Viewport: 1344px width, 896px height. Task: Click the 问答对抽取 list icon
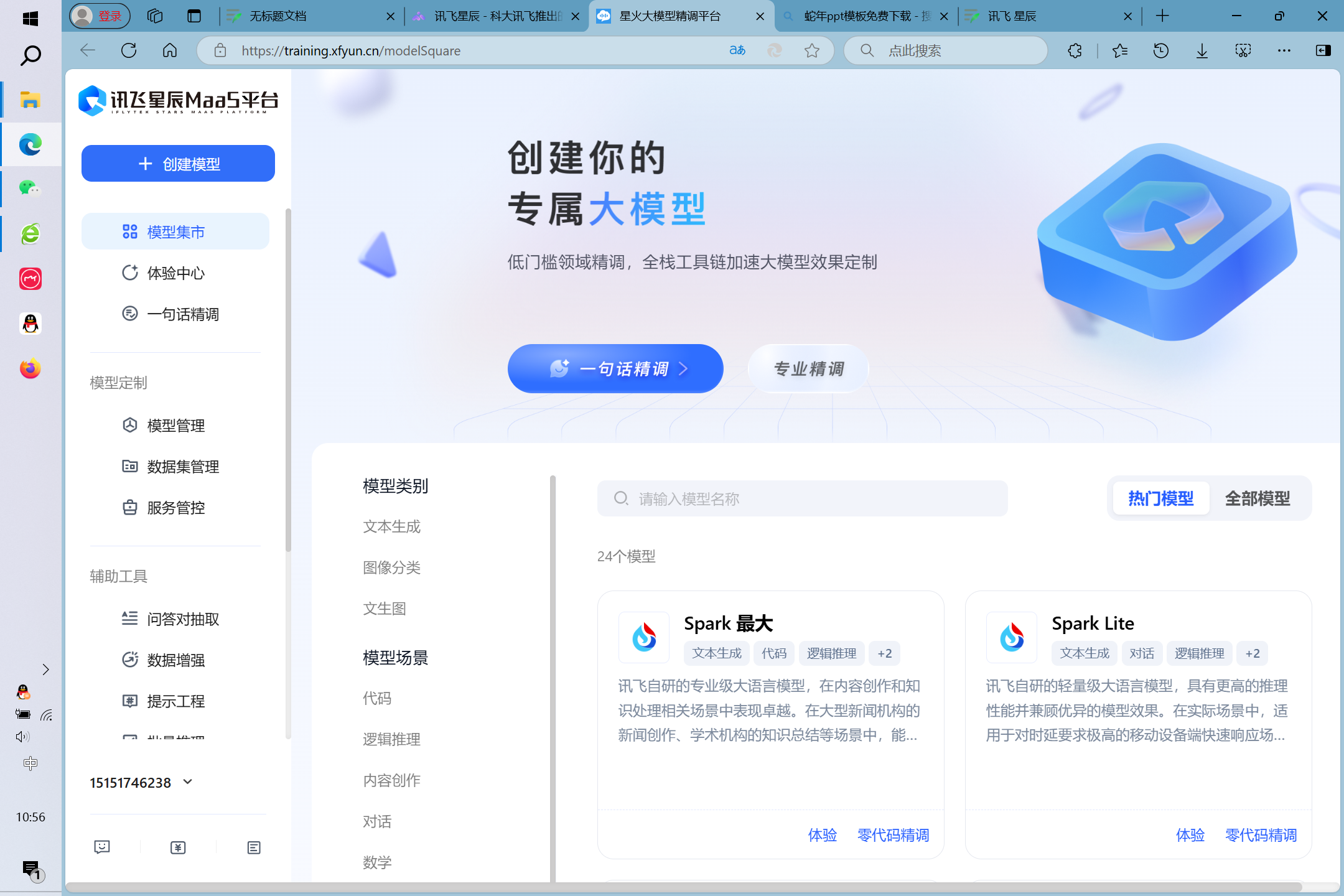(x=129, y=618)
